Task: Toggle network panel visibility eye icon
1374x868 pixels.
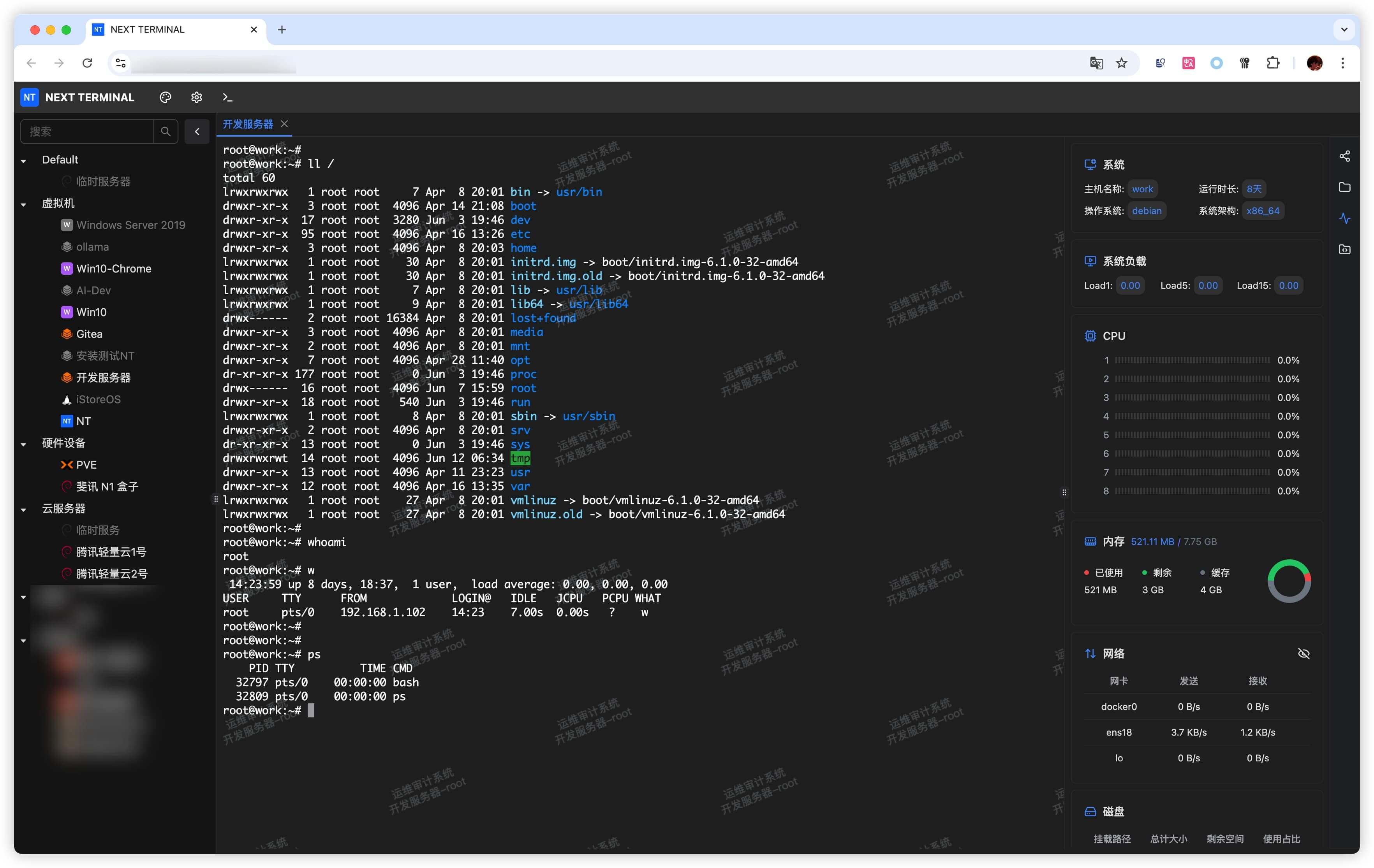Action: (x=1303, y=654)
